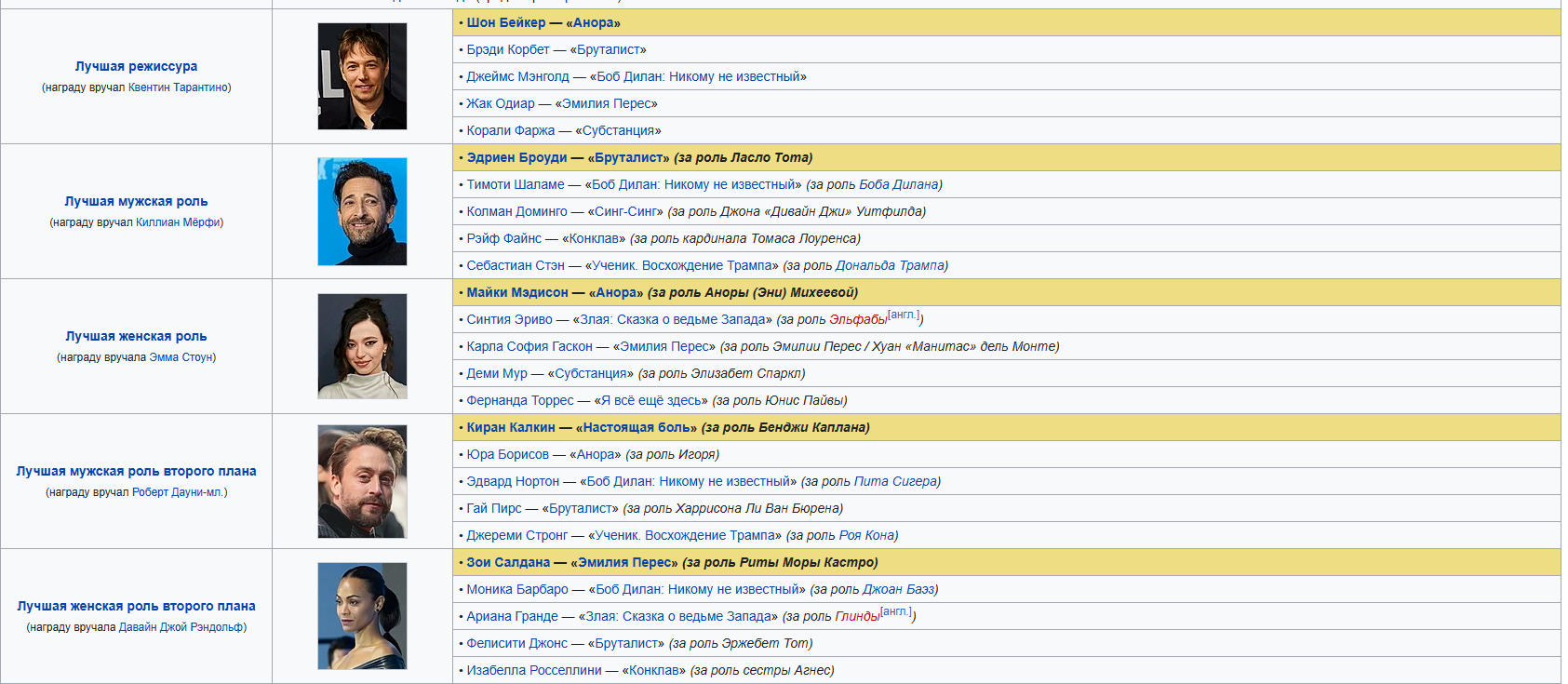This screenshot has height=684, width=1568.
Task: Open the Рэйф Файнс nominee link
Action: [504, 238]
